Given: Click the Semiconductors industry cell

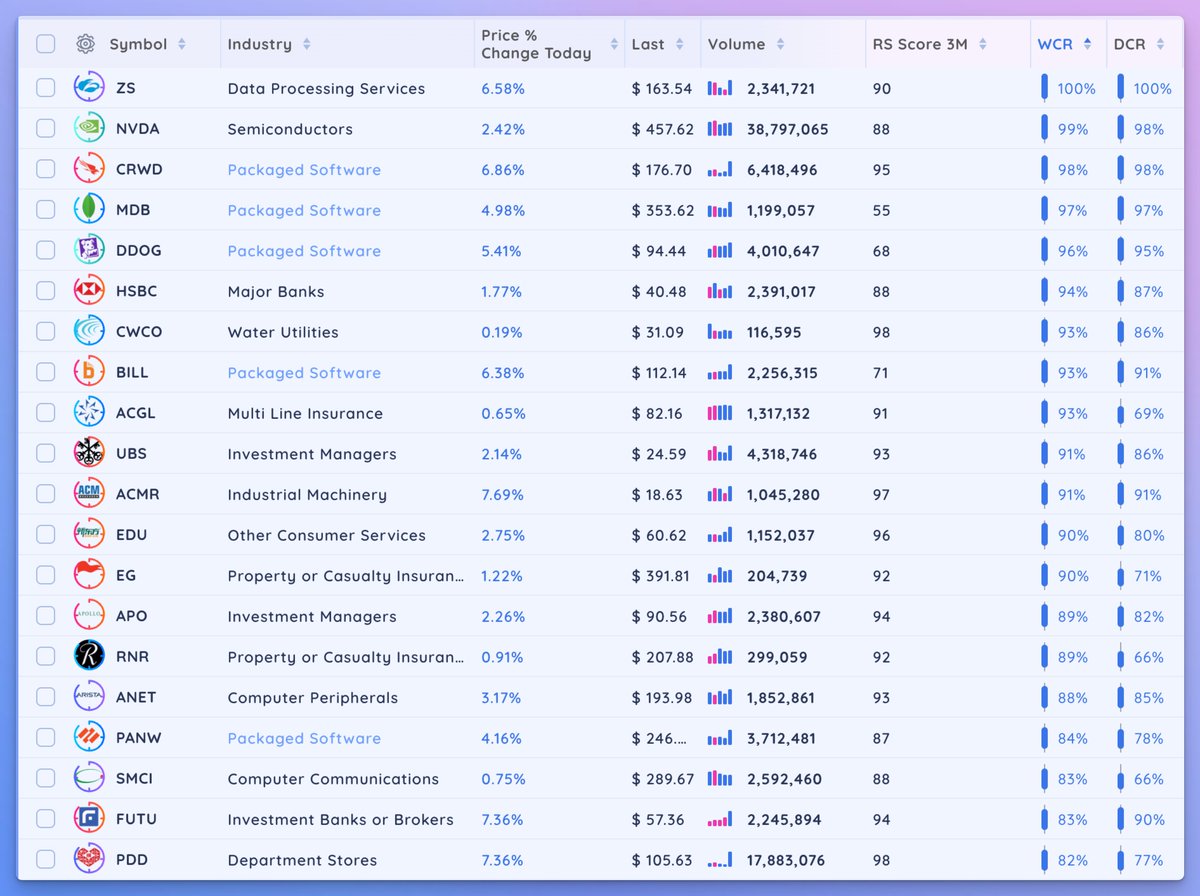Looking at the screenshot, I should point(290,129).
